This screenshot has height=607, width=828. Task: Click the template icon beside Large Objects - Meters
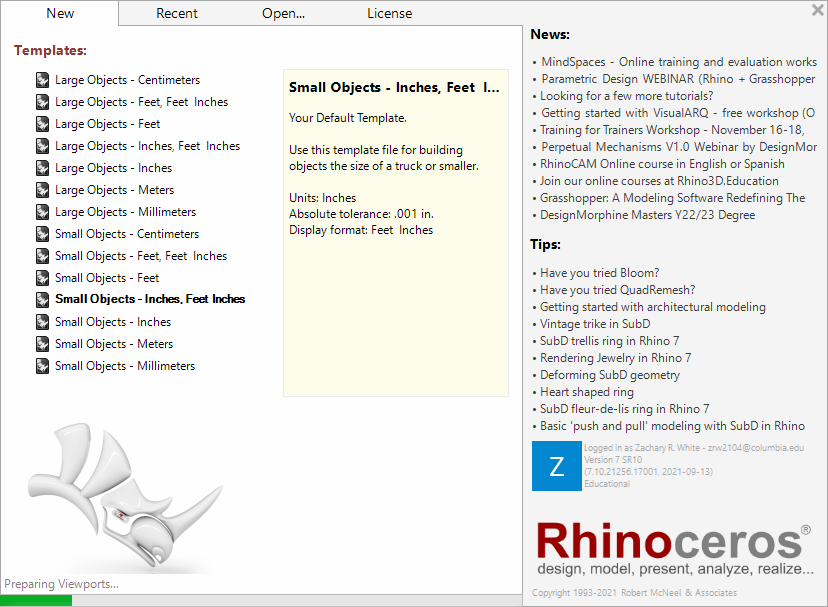point(42,190)
